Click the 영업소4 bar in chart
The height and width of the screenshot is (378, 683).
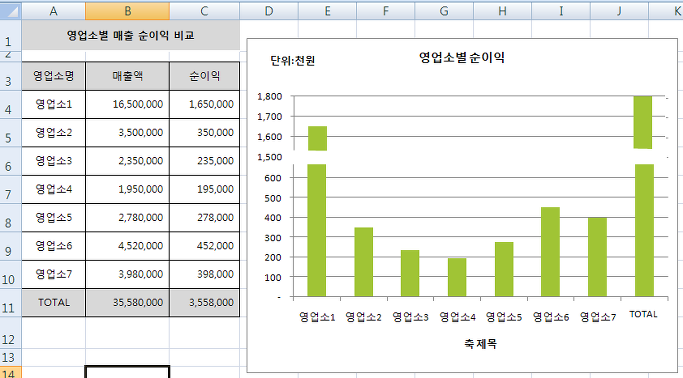(457, 277)
